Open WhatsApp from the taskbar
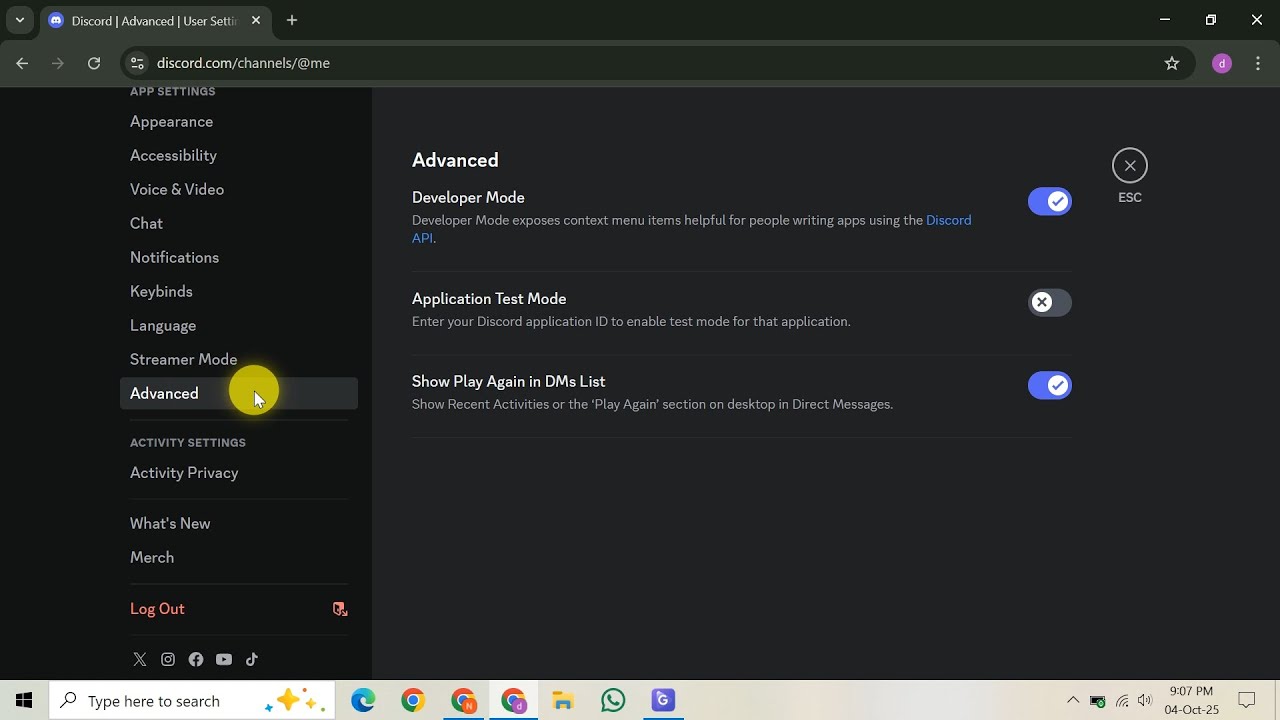1280x720 pixels. [613, 701]
